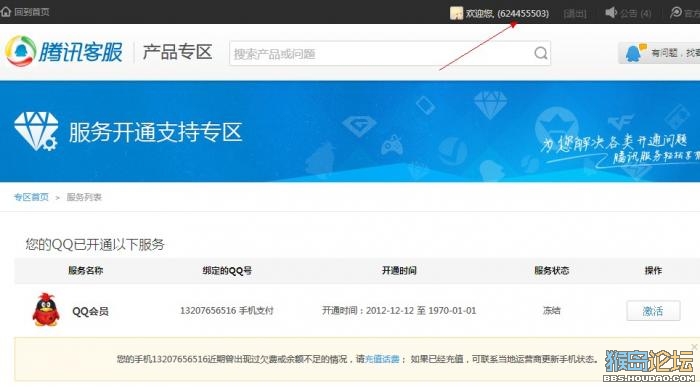Click the 服务名称 column header

[x=85, y=270]
